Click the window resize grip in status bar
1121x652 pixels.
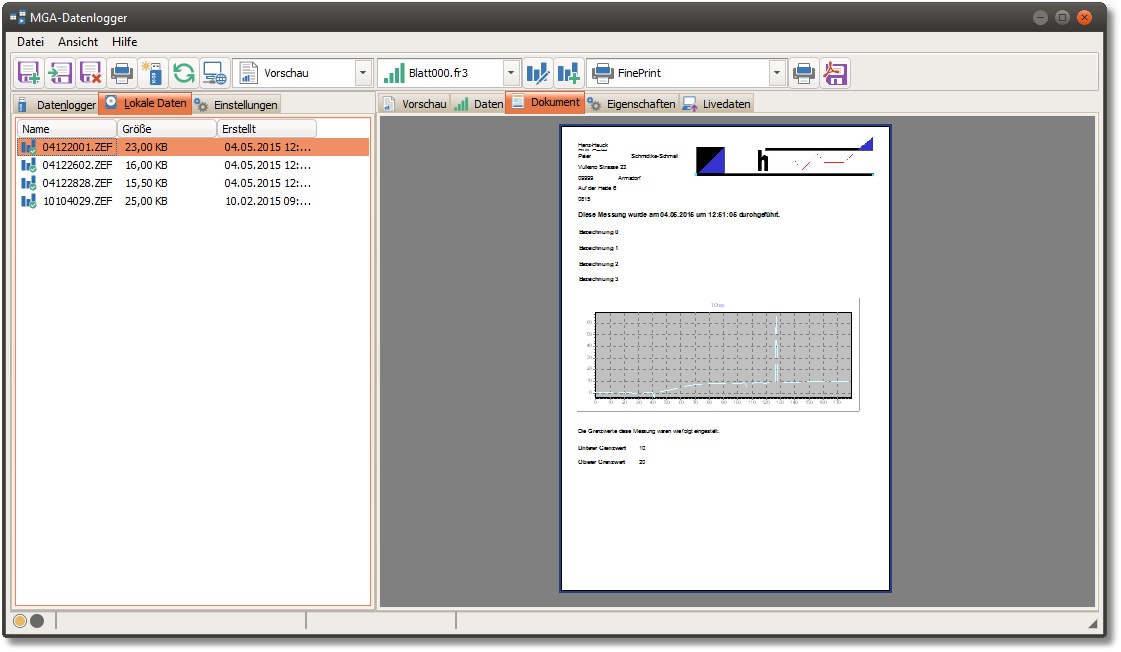click(x=1092, y=623)
